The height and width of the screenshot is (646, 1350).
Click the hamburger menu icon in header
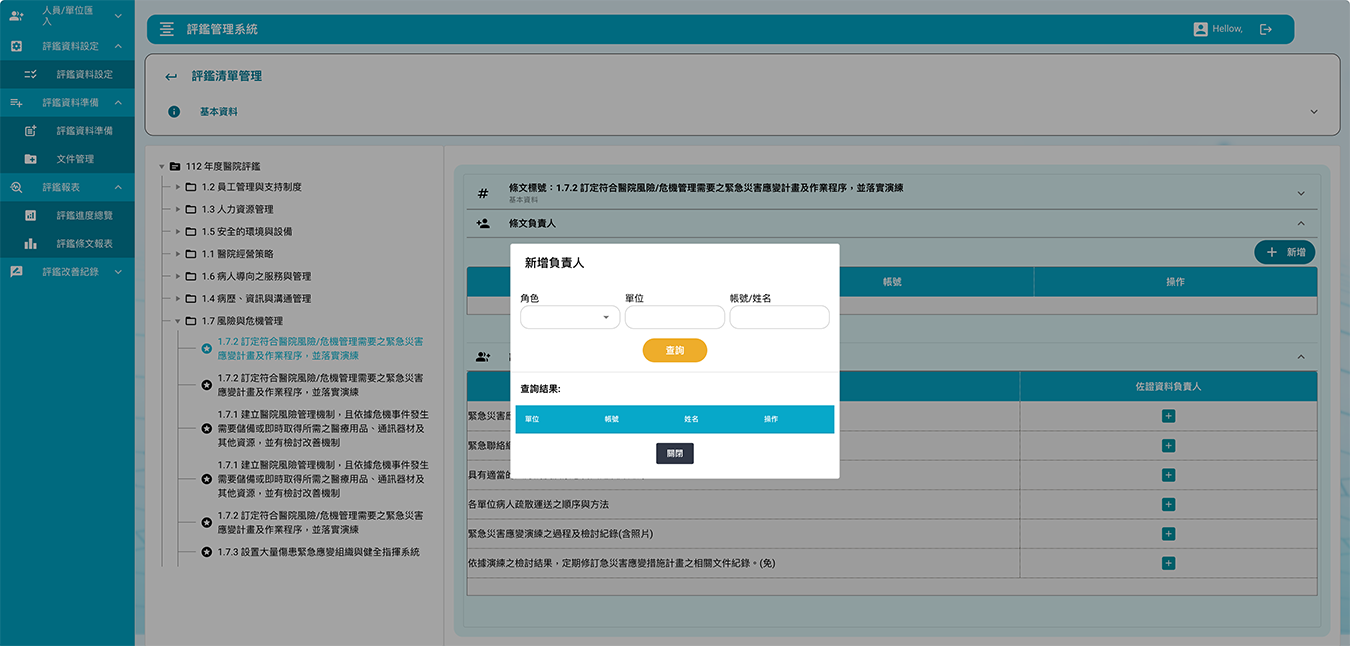point(167,29)
